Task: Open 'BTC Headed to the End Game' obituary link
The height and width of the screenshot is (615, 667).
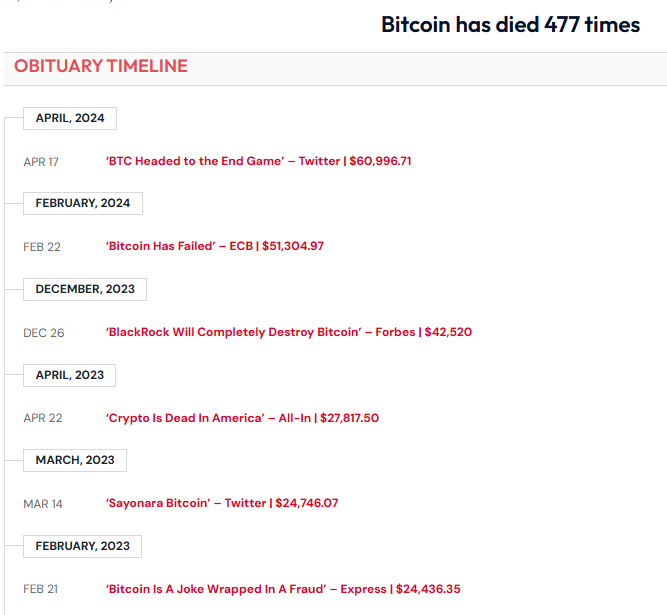Action: (x=259, y=161)
